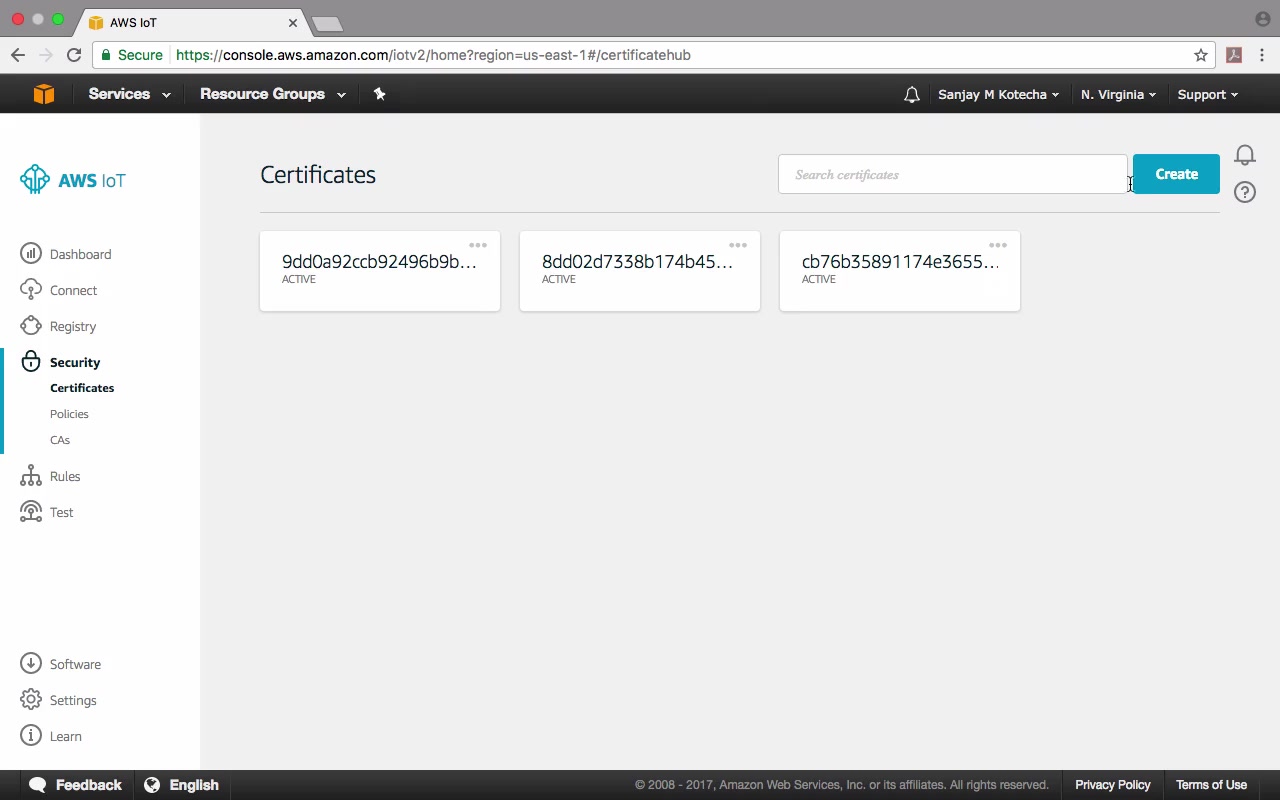Screen dimensions: 1280x800
Task: Open CAs under Security
Action: pos(60,440)
